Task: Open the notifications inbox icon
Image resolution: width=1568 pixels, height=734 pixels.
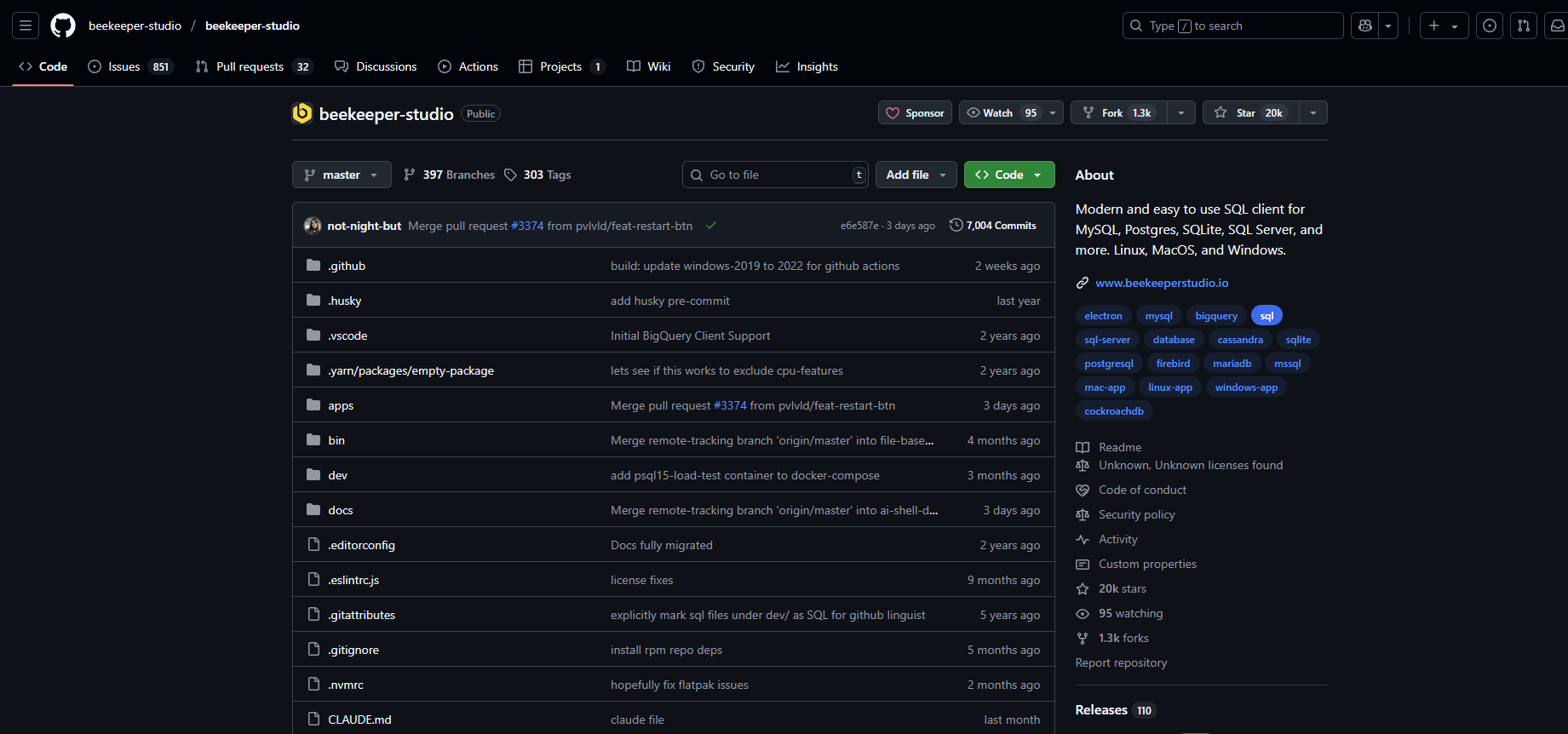Action: 1558,26
